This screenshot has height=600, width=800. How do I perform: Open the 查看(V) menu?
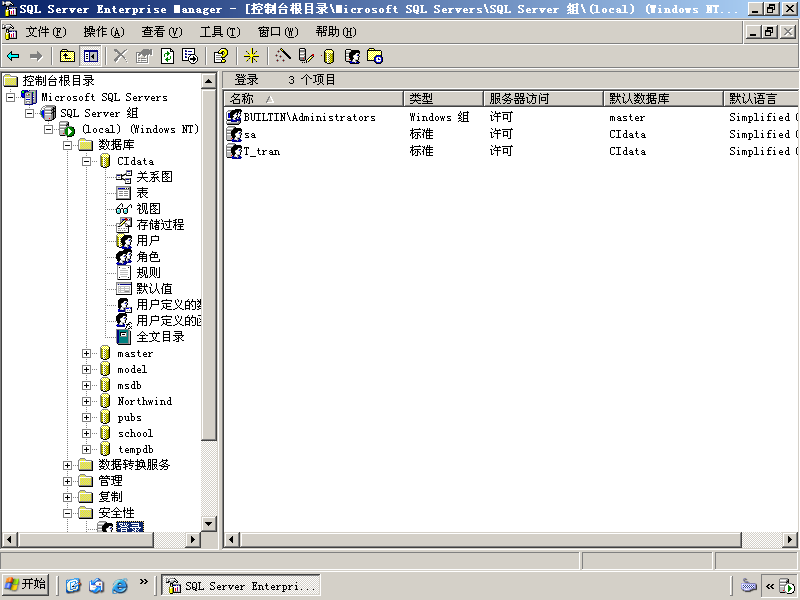(x=162, y=32)
